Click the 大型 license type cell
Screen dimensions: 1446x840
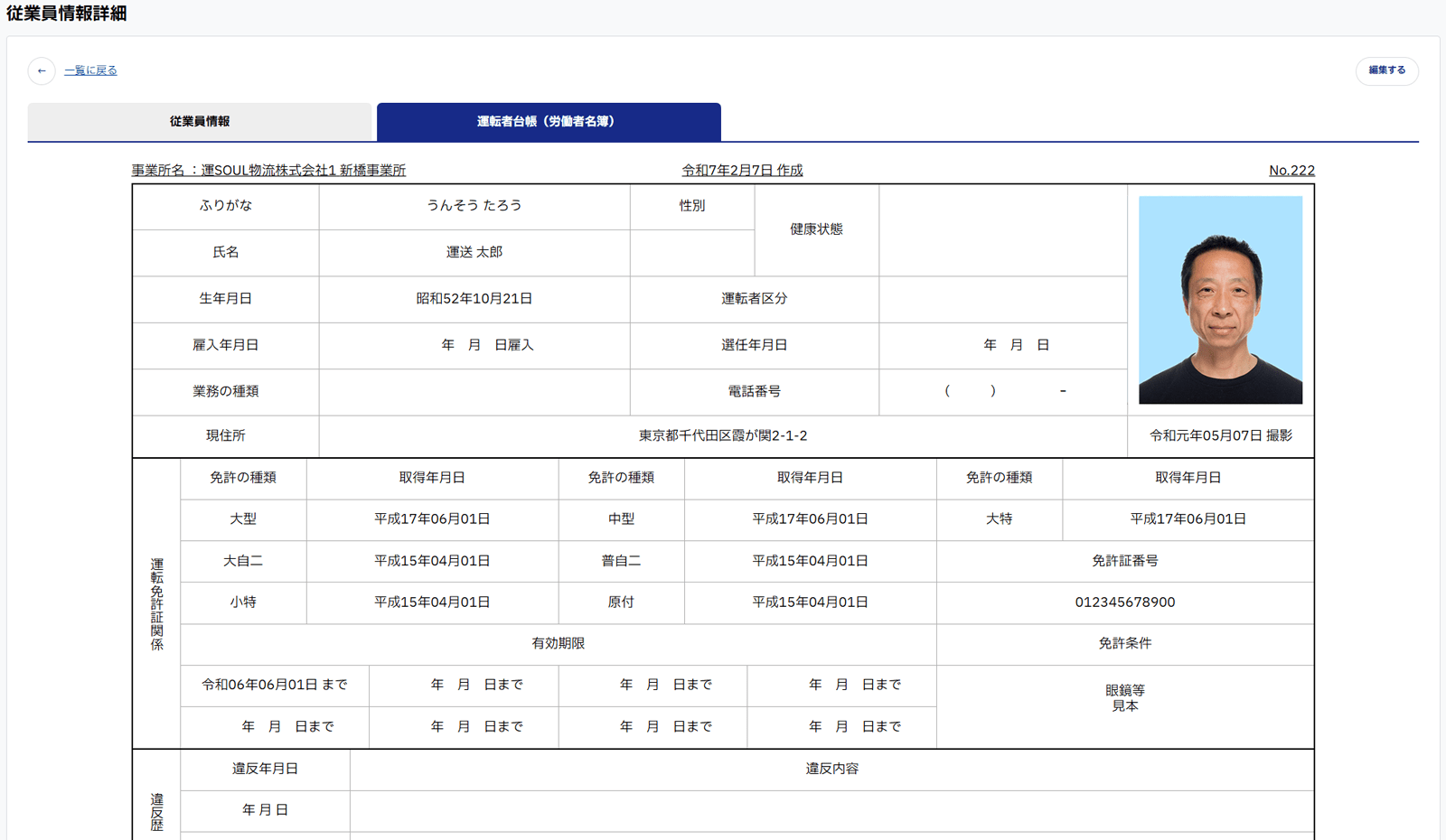pyautogui.click(x=243, y=519)
